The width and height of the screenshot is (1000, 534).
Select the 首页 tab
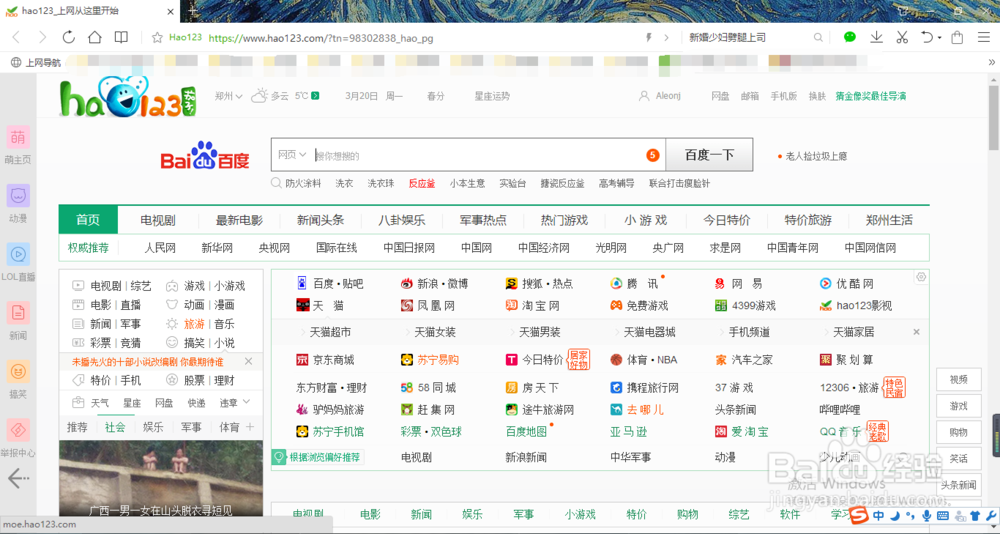pos(88,220)
